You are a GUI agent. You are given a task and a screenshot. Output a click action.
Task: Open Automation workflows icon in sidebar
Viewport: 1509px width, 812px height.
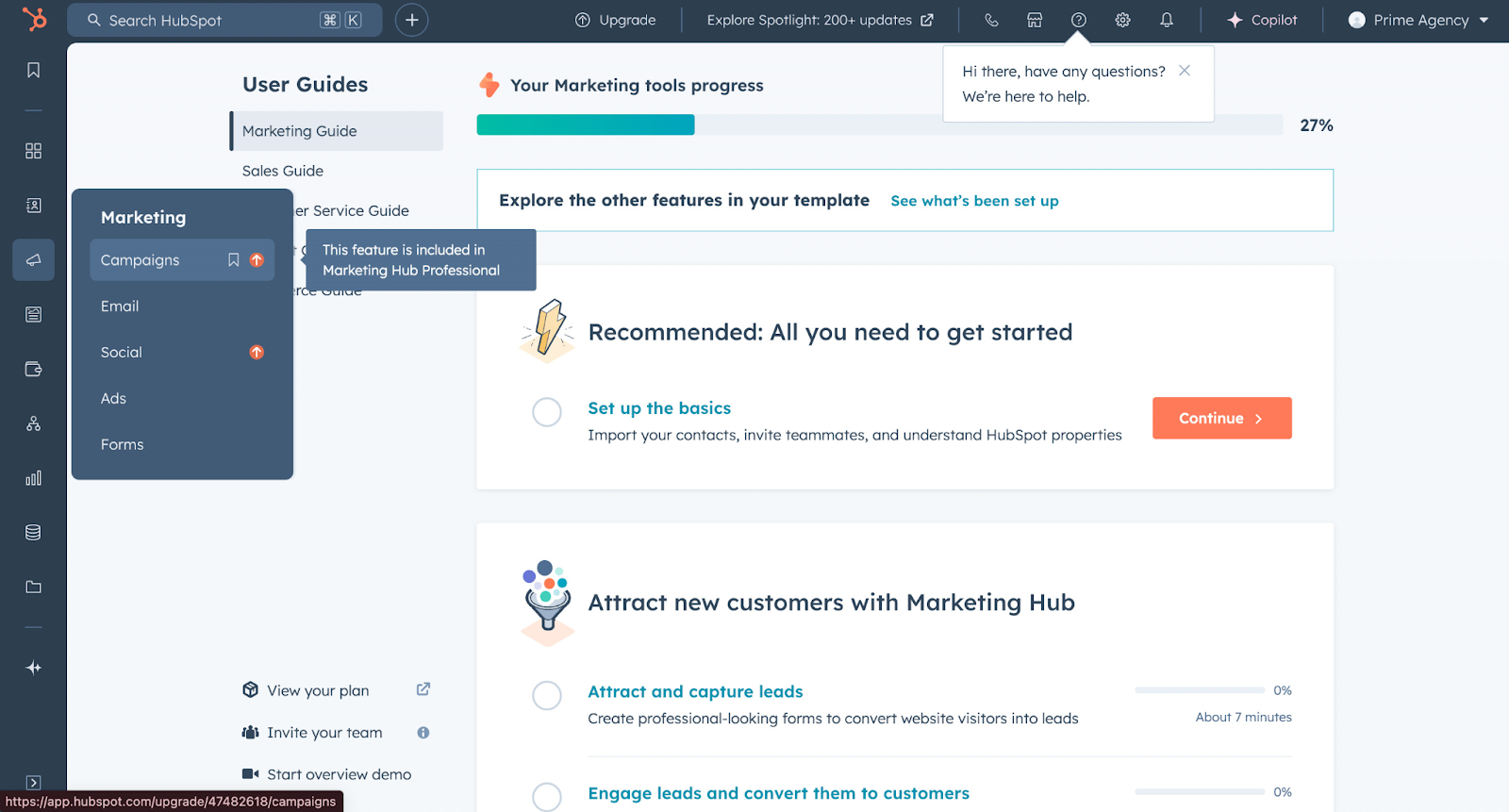click(x=33, y=423)
